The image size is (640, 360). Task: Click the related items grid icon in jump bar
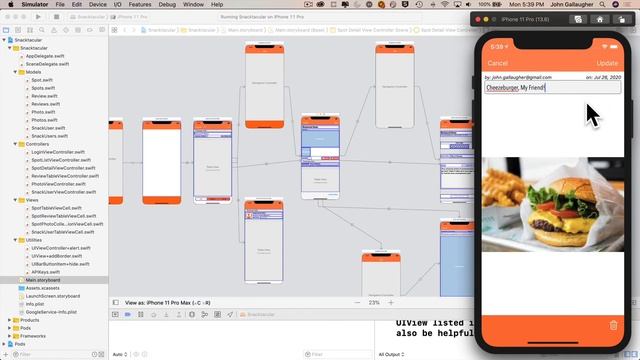pyautogui.click(x=115, y=30)
